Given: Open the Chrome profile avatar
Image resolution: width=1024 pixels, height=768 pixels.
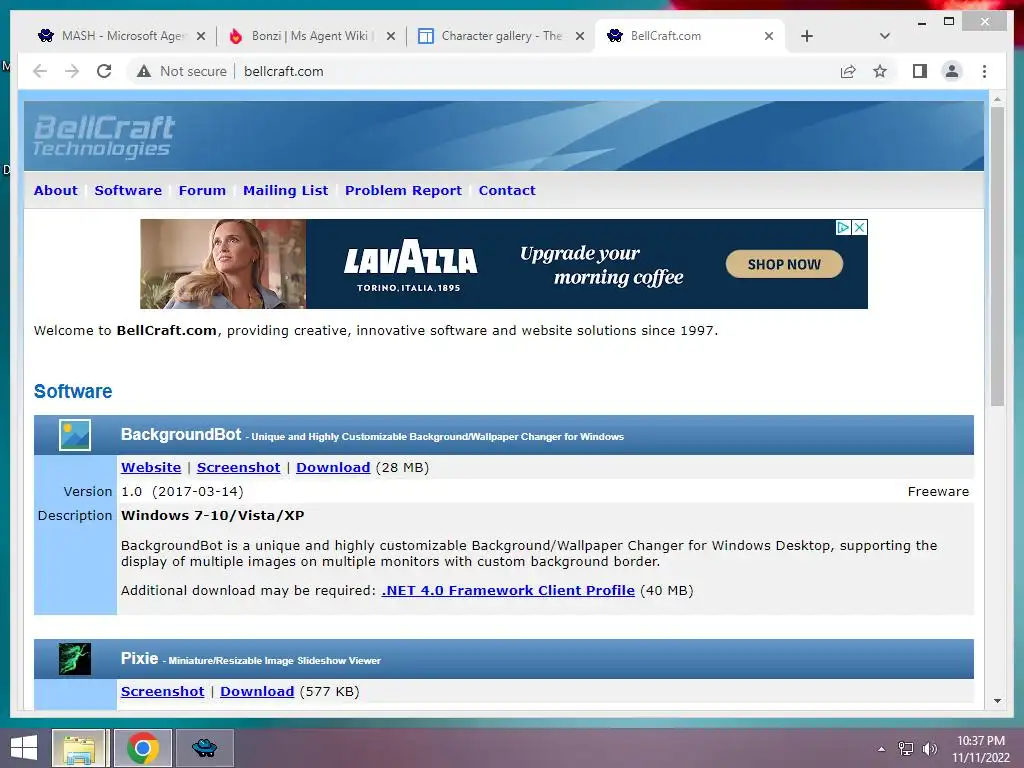Looking at the screenshot, I should click(x=952, y=71).
